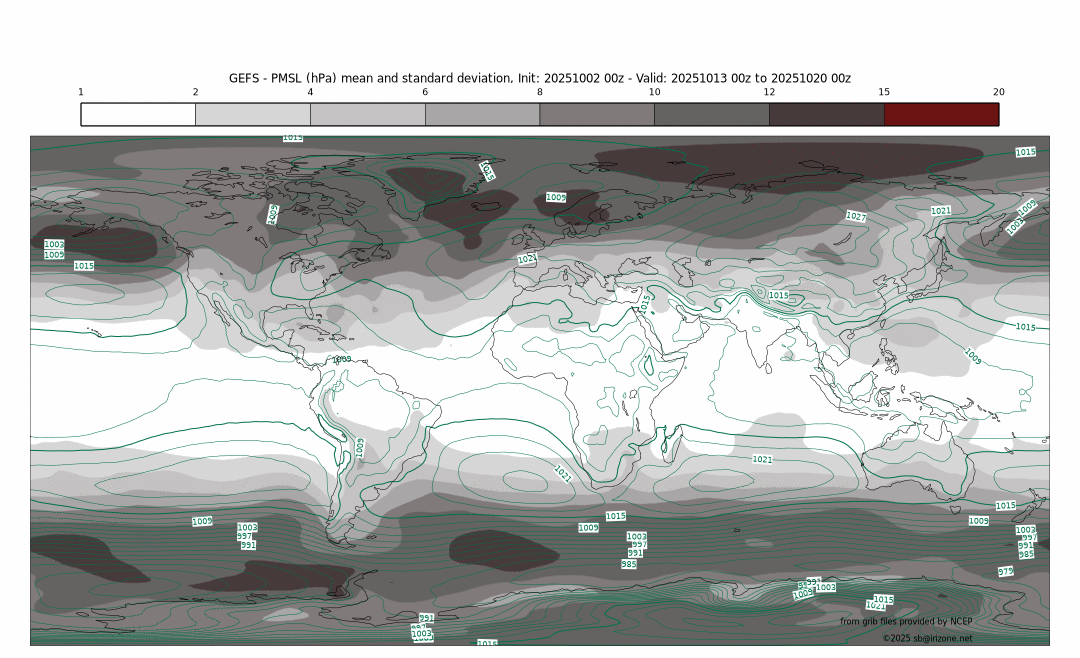The height and width of the screenshot is (658, 1080).
Task: Click the 12–15 darkest gray colorbar segment
Action: [826, 114]
